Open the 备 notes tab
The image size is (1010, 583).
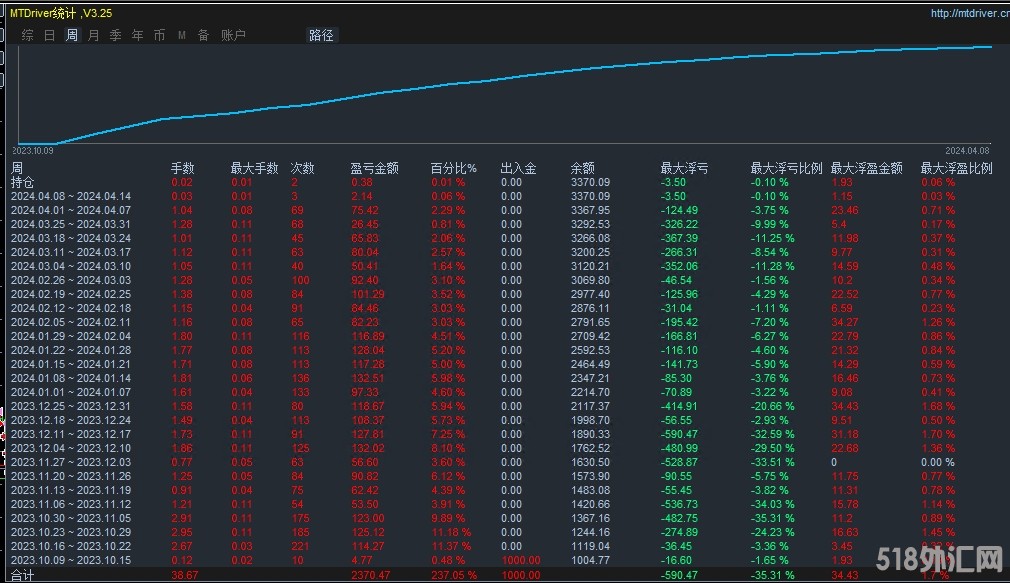(204, 35)
